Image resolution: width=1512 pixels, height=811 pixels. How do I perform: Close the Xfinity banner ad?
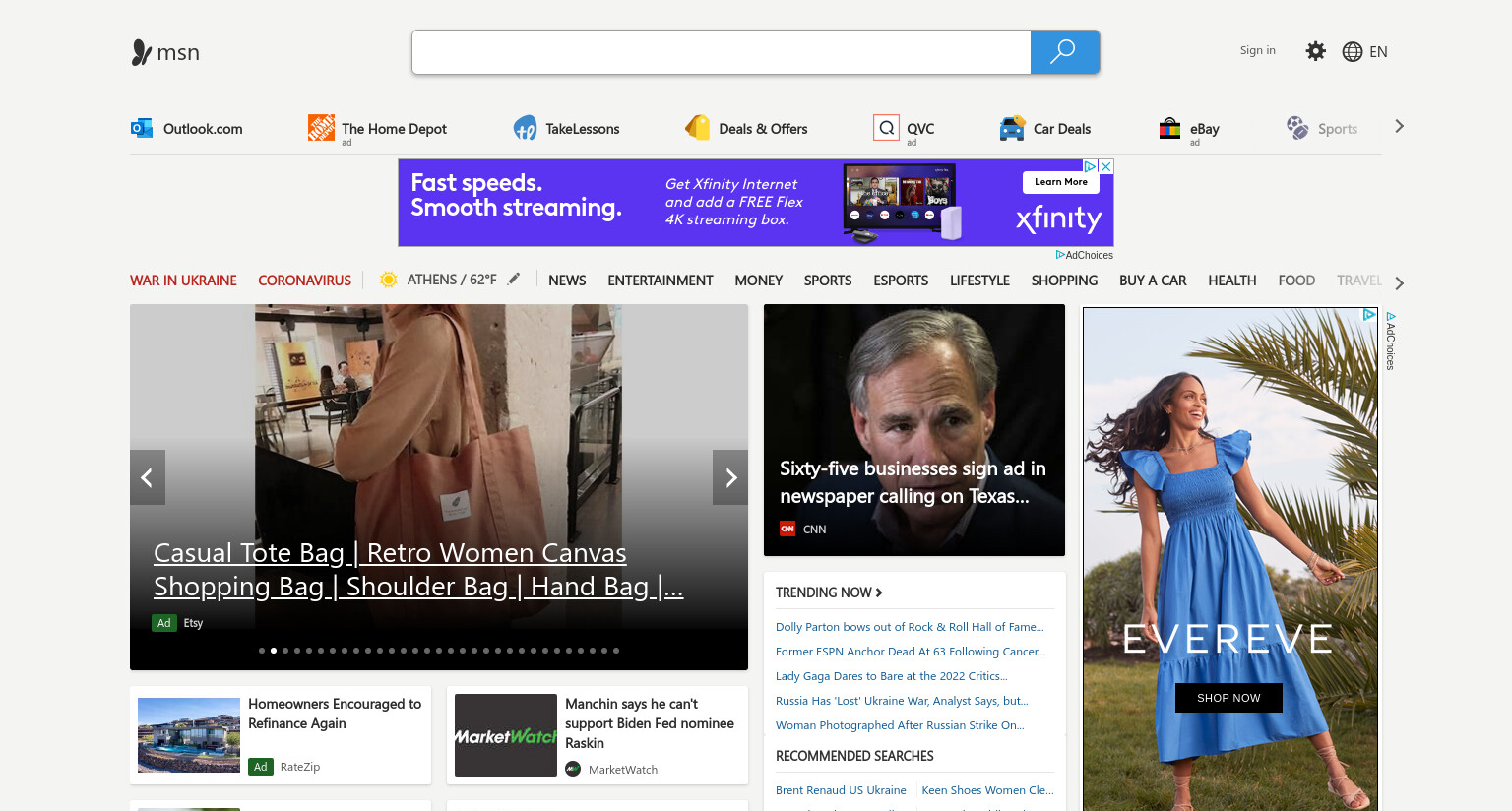tap(1106, 166)
